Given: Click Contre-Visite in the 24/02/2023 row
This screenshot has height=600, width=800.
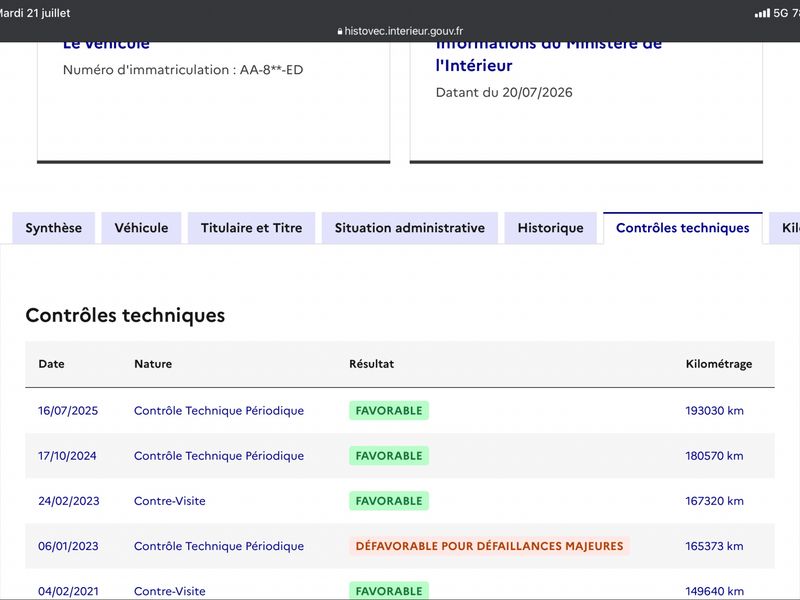Looking at the screenshot, I should [169, 501].
